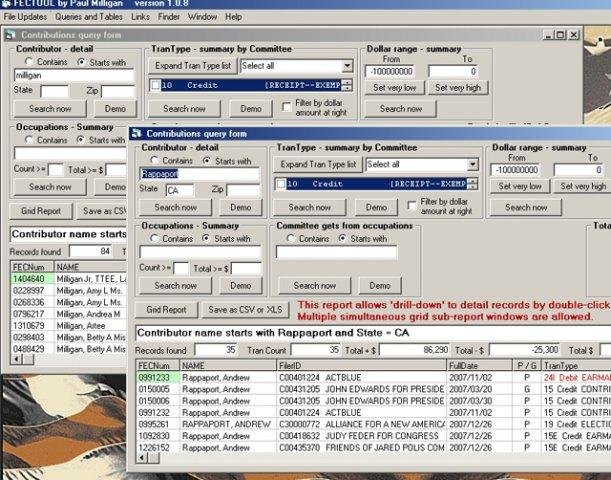Click the FECTOOL application title icon
The width and height of the screenshot is (611, 480).
point(5,4)
